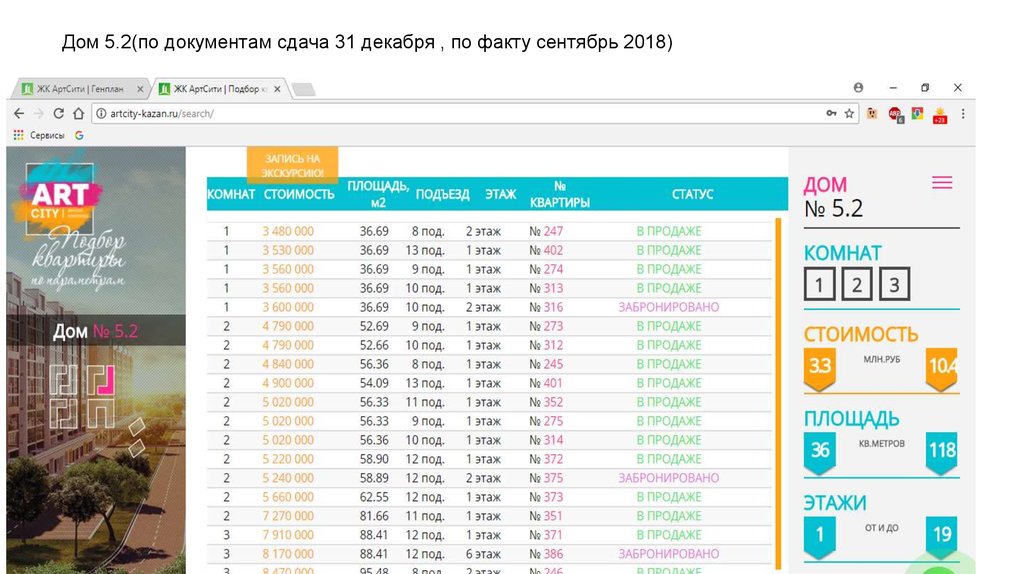1024x574 pixels.
Task: Open the Сервисы apps shortcut
Action: 39,135
